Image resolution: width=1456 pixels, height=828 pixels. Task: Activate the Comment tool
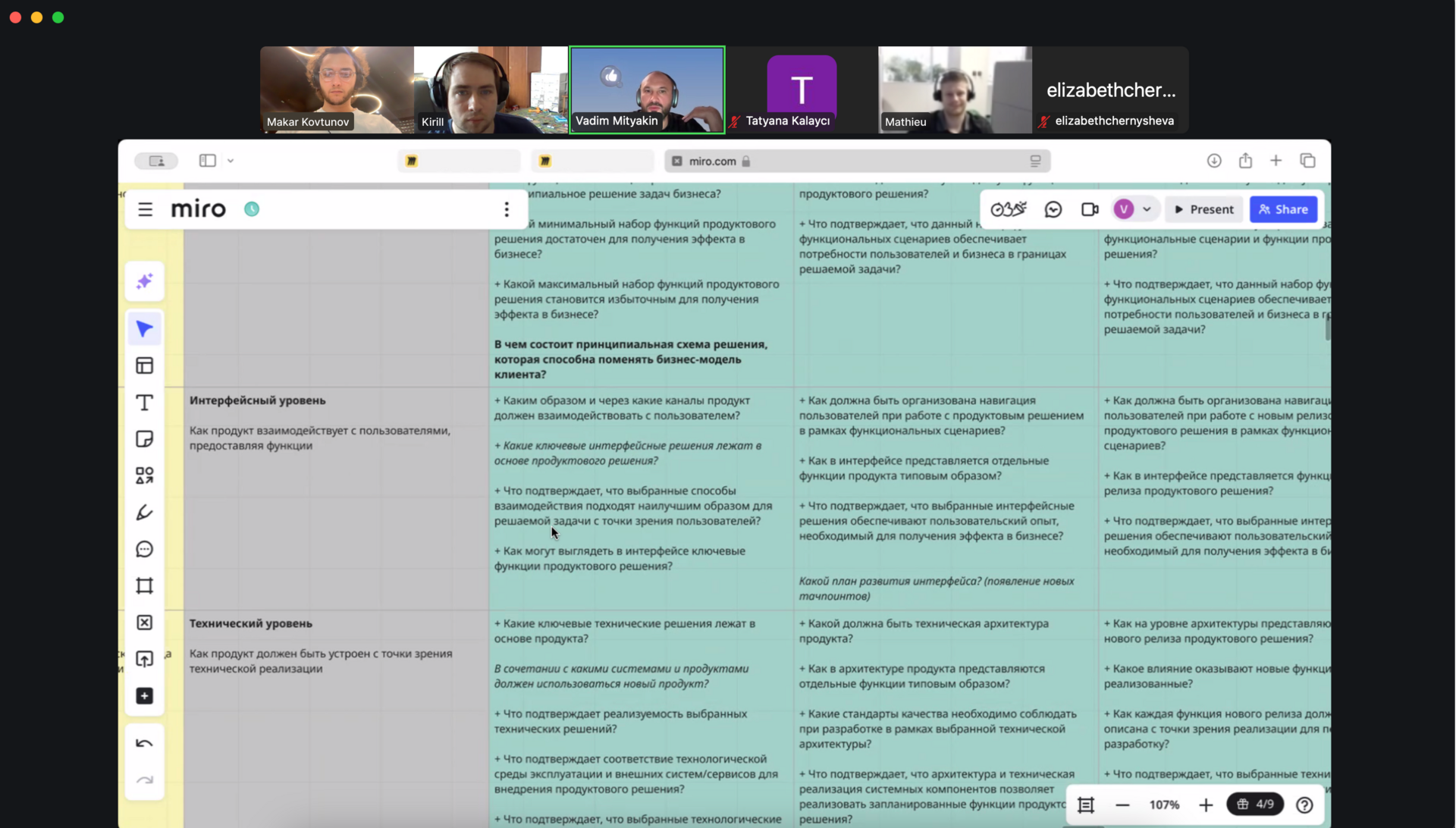coord(144,549)
